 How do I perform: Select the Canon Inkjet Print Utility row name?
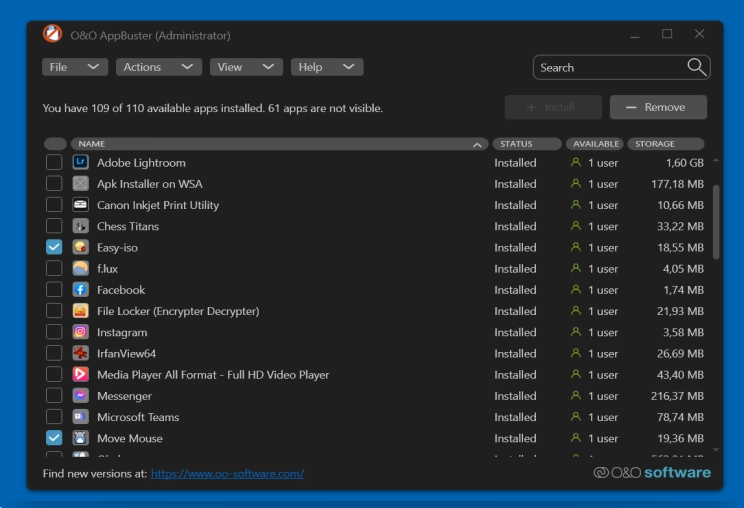click(158, 205)
